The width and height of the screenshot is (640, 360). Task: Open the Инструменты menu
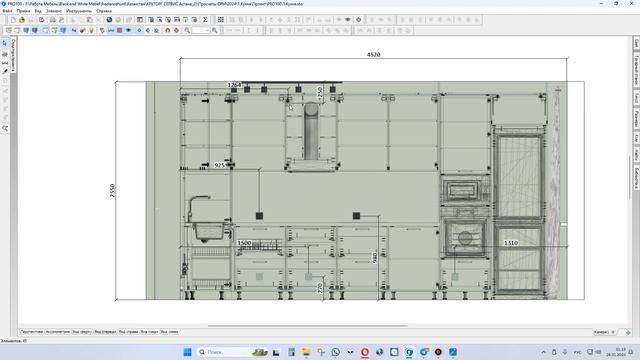tap(79, 11)
